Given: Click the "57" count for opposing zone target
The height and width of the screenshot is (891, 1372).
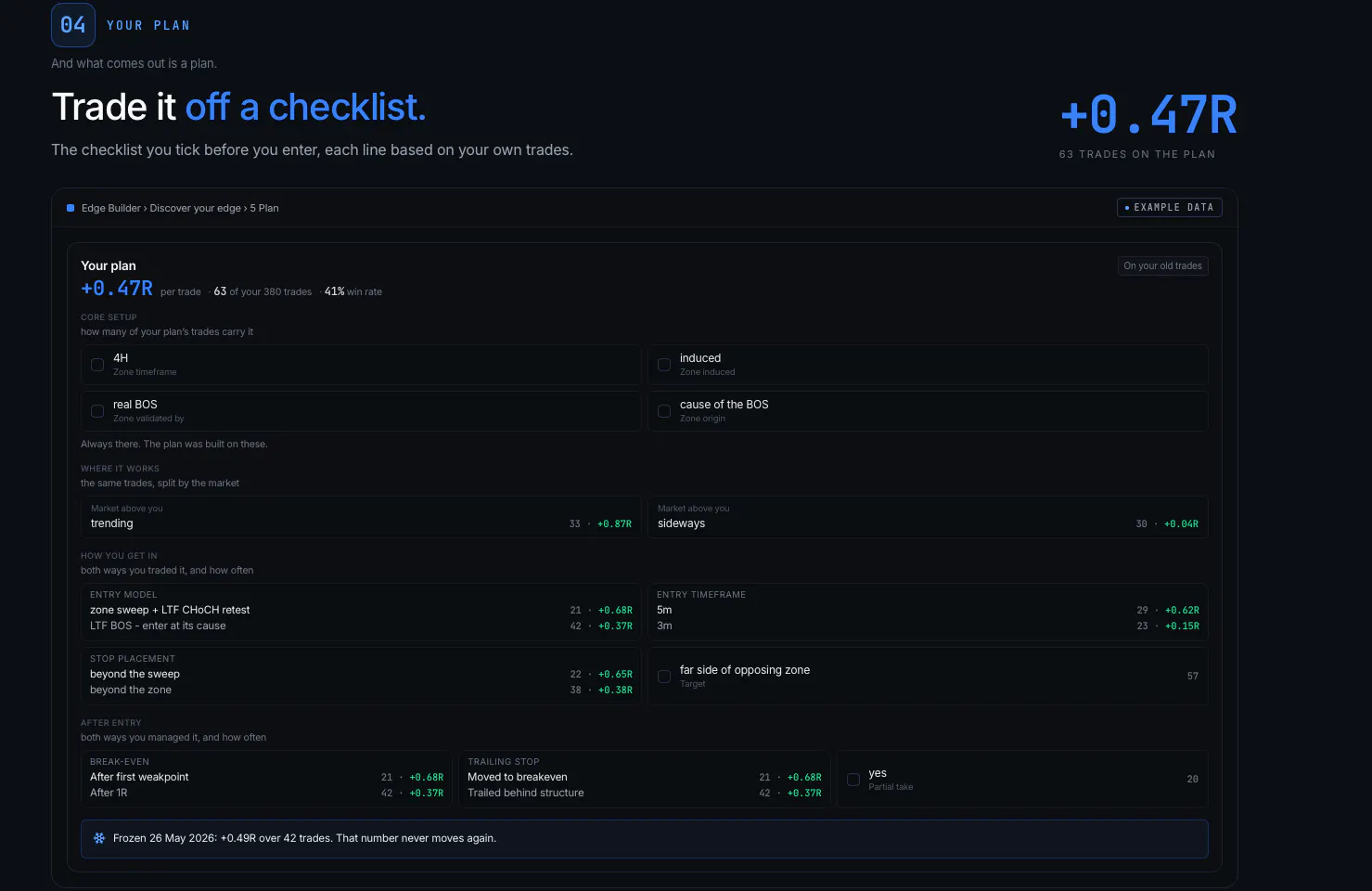Looking at the screenshot, I should (x=1193, y=677).
